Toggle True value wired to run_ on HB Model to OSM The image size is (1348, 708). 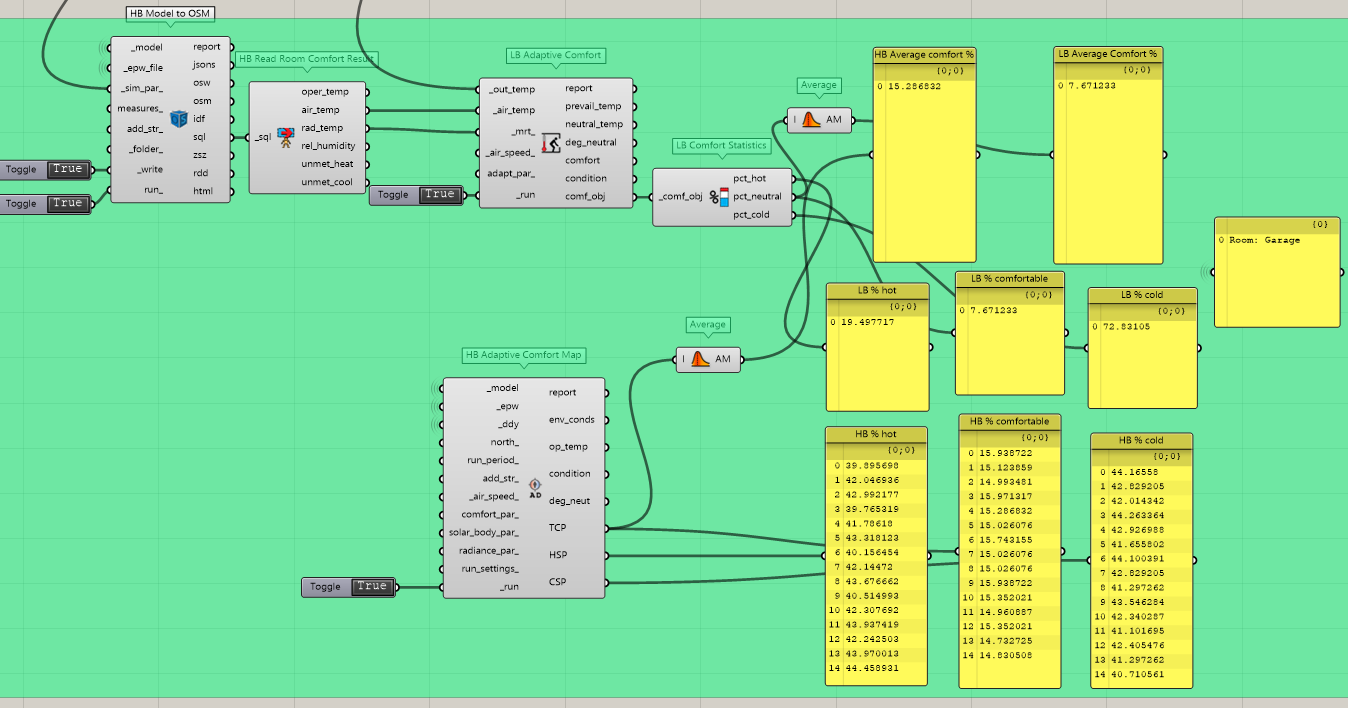click(x=67, y=203)
